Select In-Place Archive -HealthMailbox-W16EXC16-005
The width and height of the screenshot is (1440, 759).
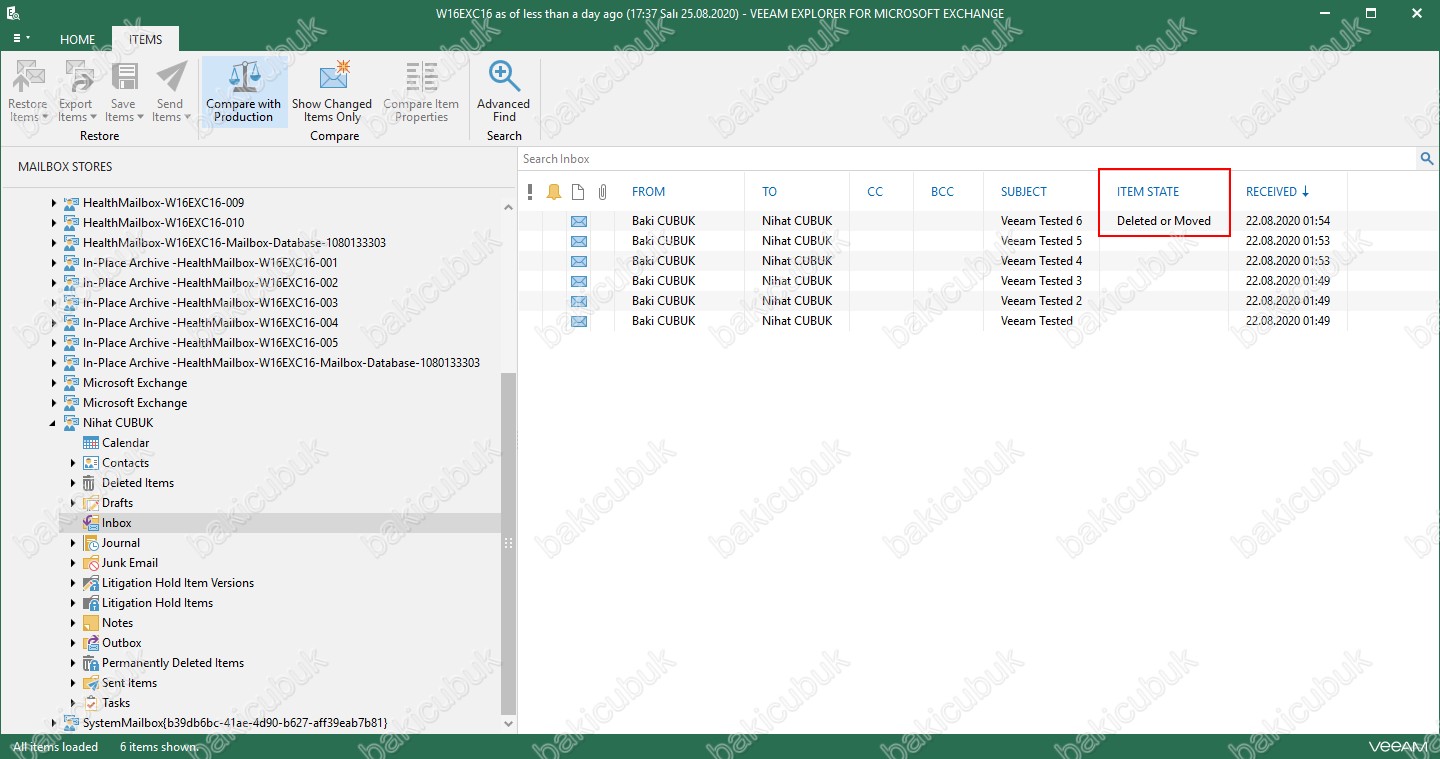[x=210, y=343]
